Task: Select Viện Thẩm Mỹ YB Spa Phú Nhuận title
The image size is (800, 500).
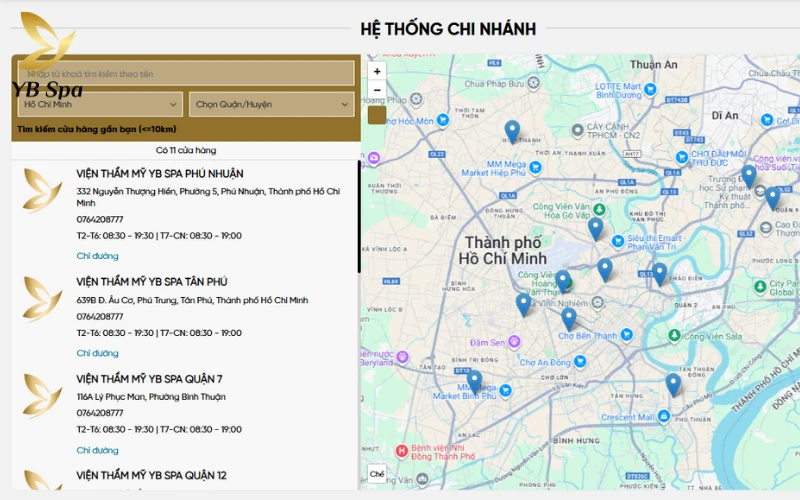Action: pyautogui.click(x=160, y=174)
